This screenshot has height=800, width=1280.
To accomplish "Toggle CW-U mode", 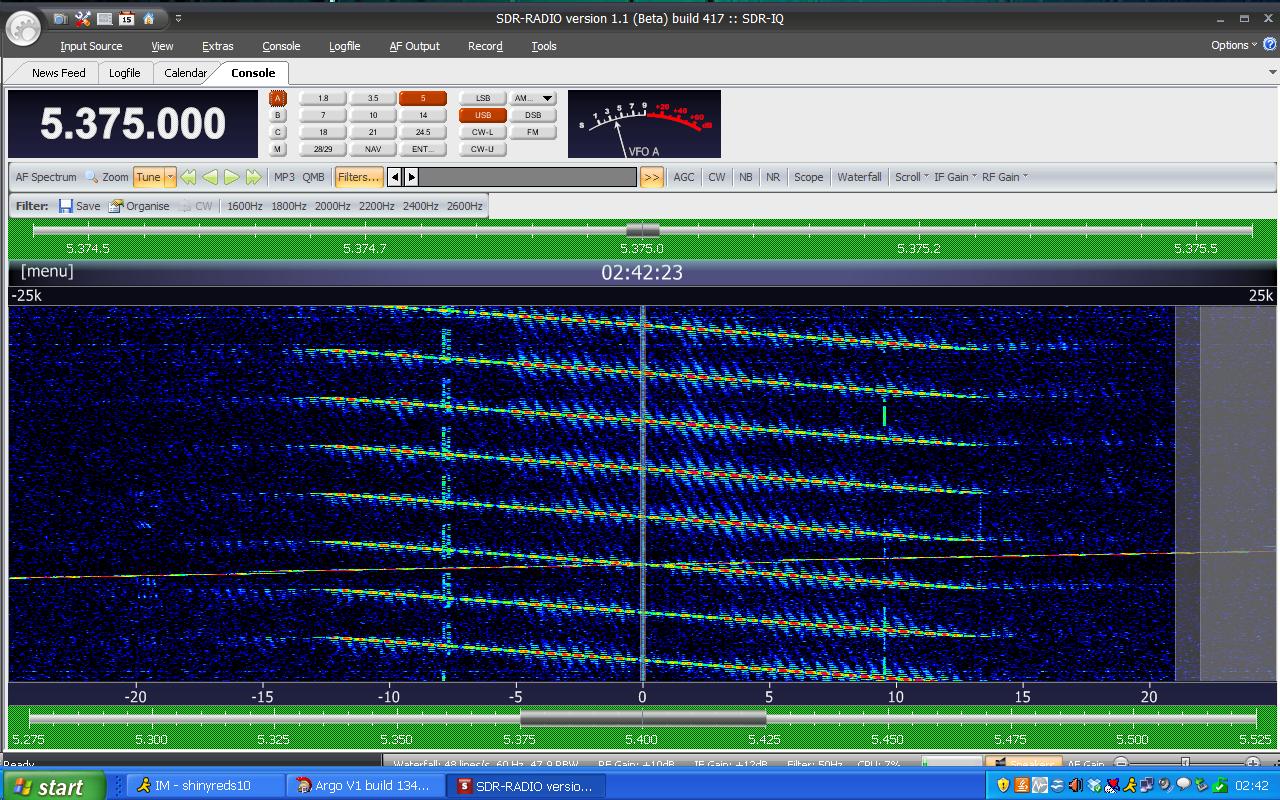I will coord(483,149).
